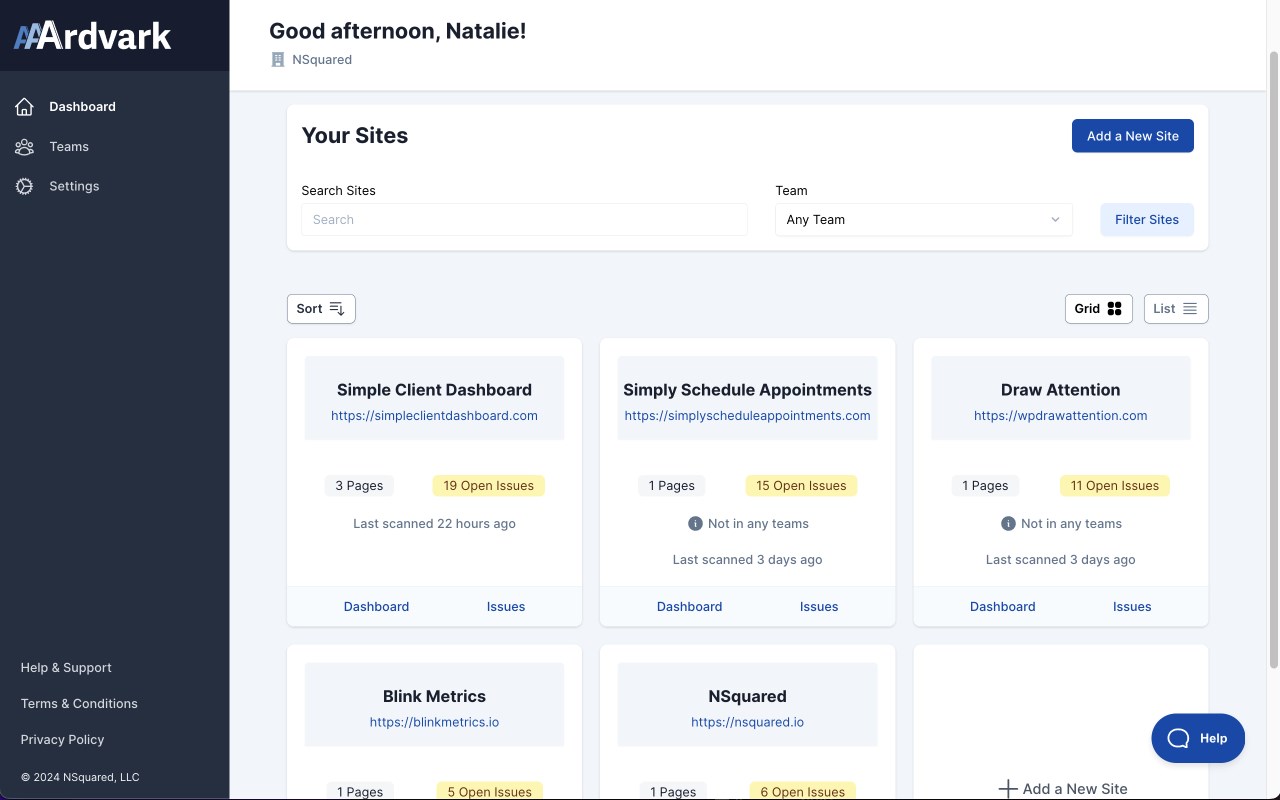The width and height of the screenshot is (1280, 800).
Task: Switch to Grid view
Action: point(1098,309)
